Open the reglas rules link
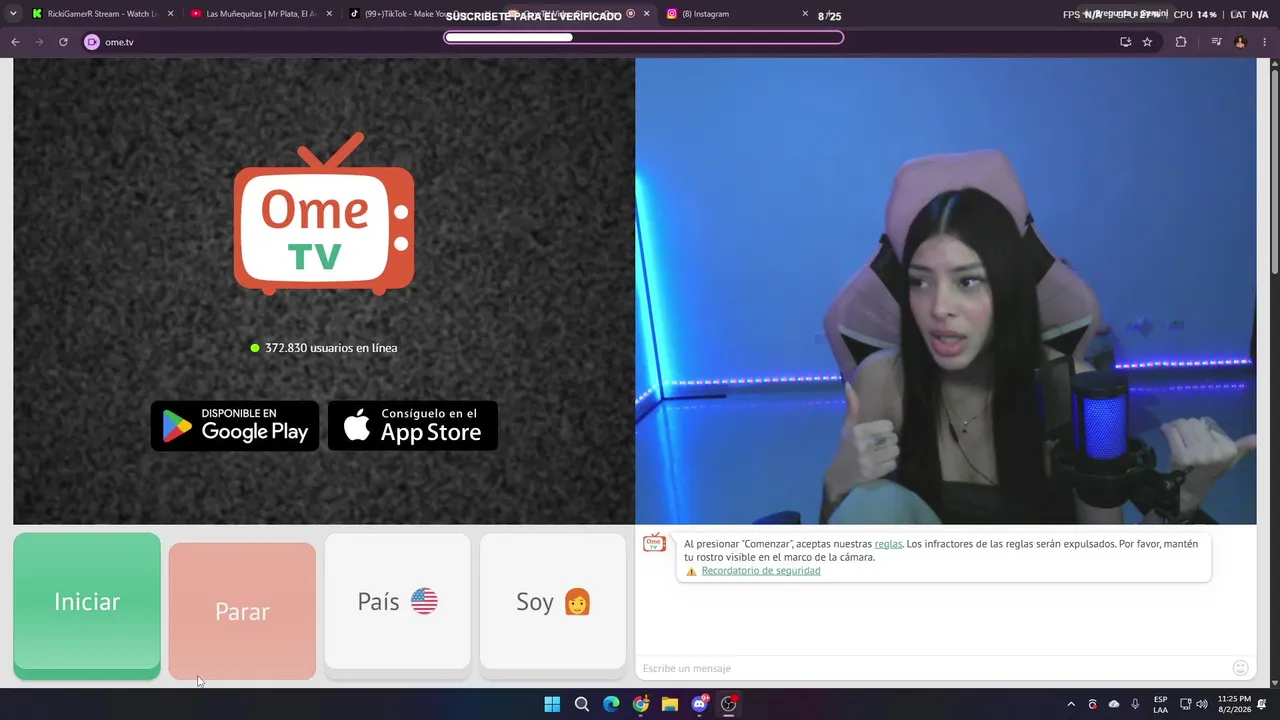Screen dimensions: 1280x720 point(888,544)
